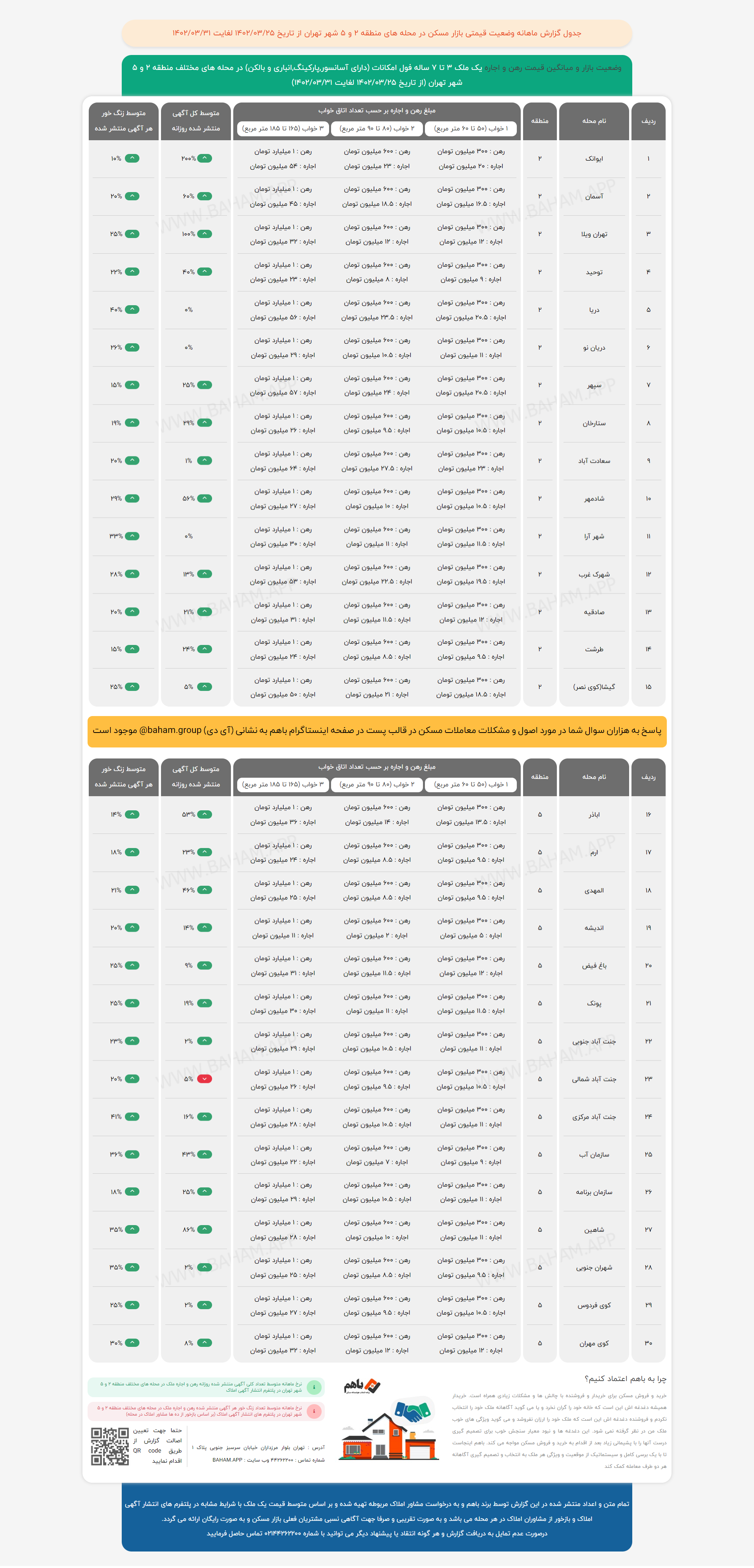Click the QR code image
This screenshot has width=754, height=1568.
click(x=110, y=1446)
